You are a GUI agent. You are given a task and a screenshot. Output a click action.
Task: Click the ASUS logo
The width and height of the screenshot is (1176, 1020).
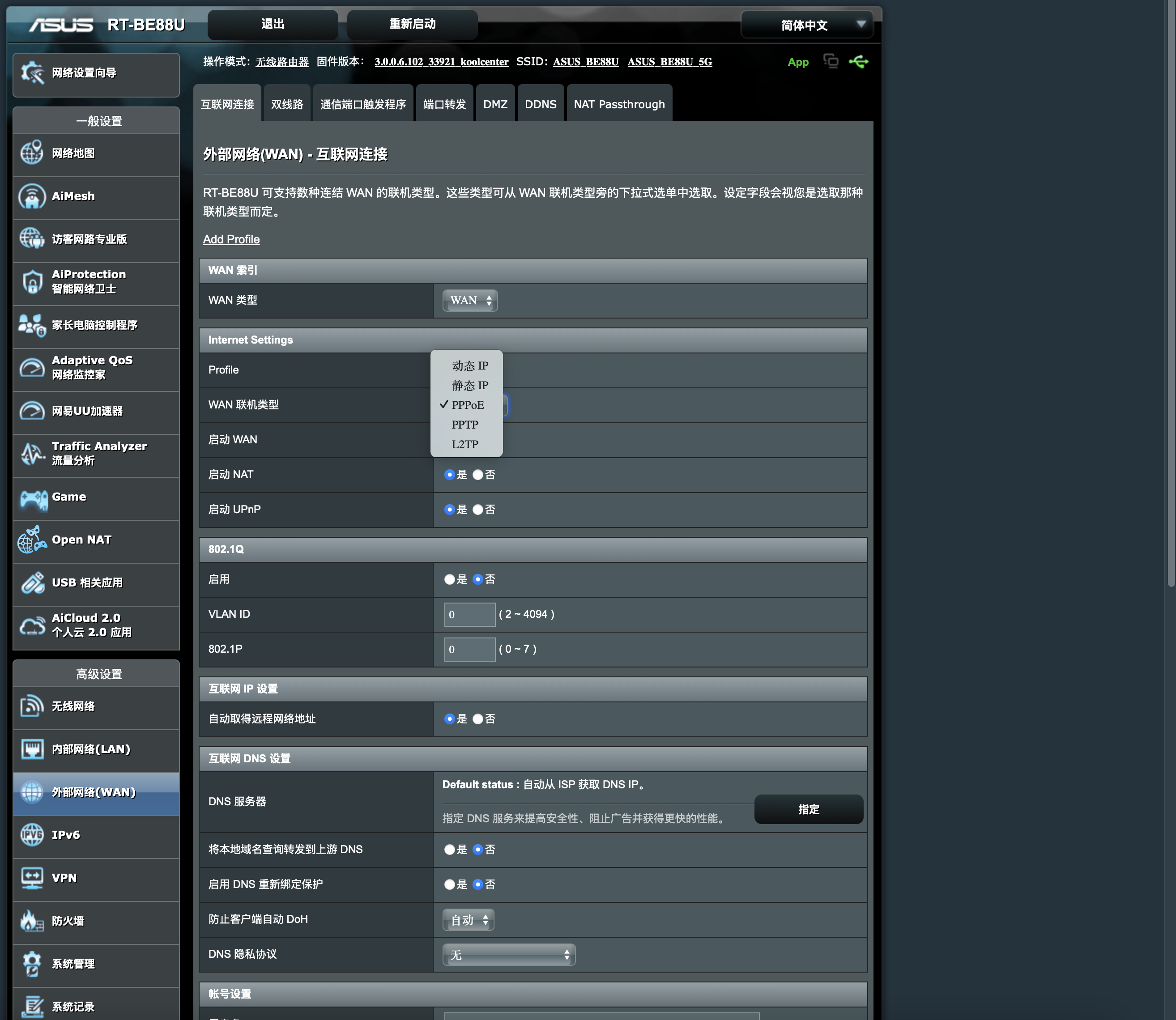click(61, 25)
